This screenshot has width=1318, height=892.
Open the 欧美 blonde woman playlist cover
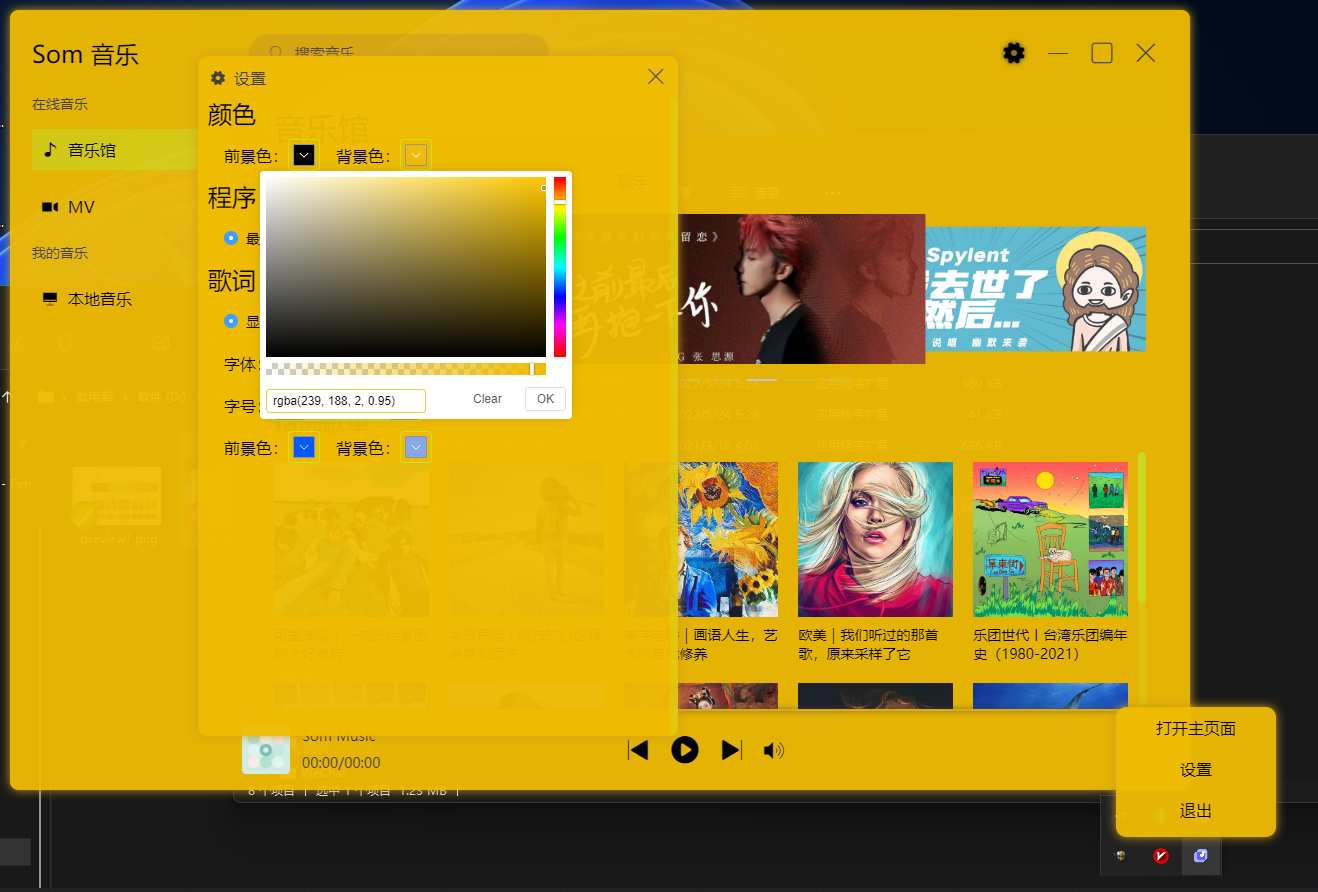click(875, 539)
